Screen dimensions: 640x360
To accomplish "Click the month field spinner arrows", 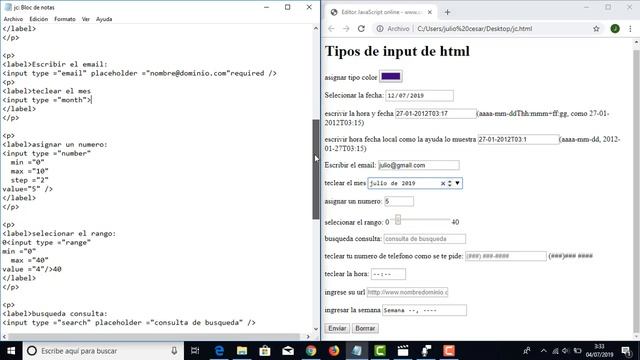I will 449,184.
